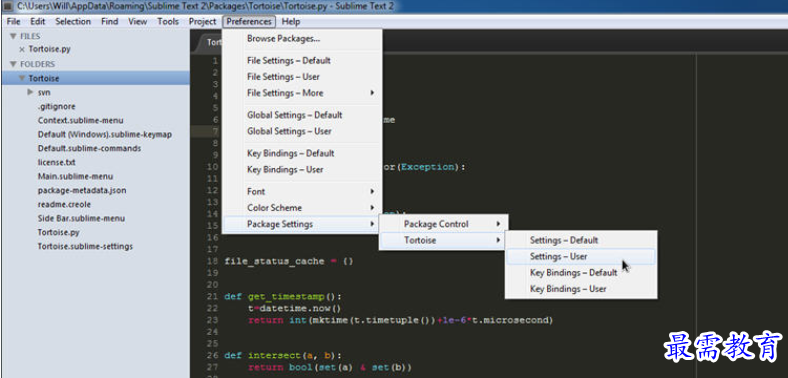Image resolution: width=788 pixels, height=378 pixels.
Task: Open File Settings – More submenu arrow
Action: click(372, 93)
